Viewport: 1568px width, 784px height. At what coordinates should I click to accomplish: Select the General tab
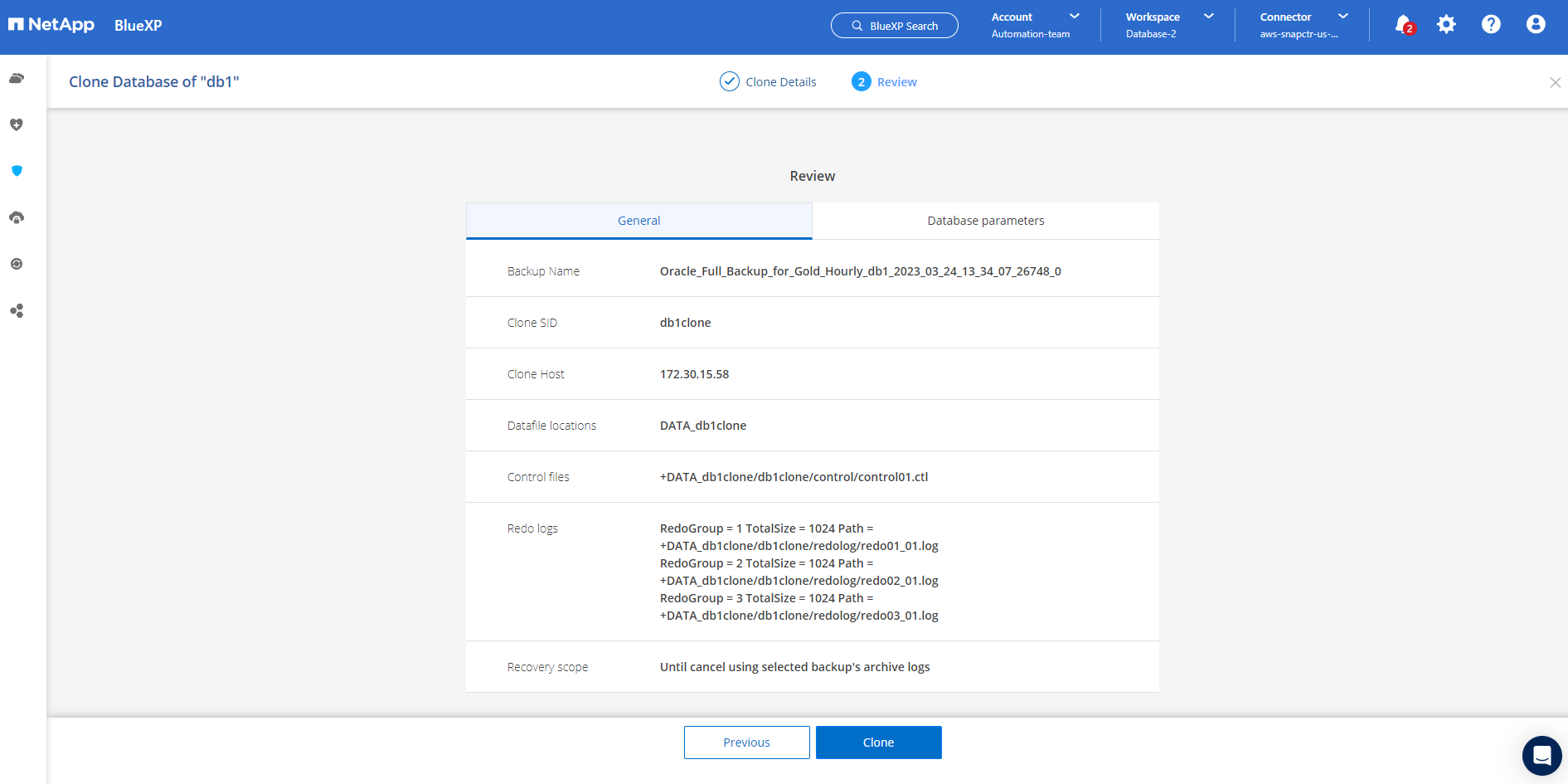pos(638,221)
